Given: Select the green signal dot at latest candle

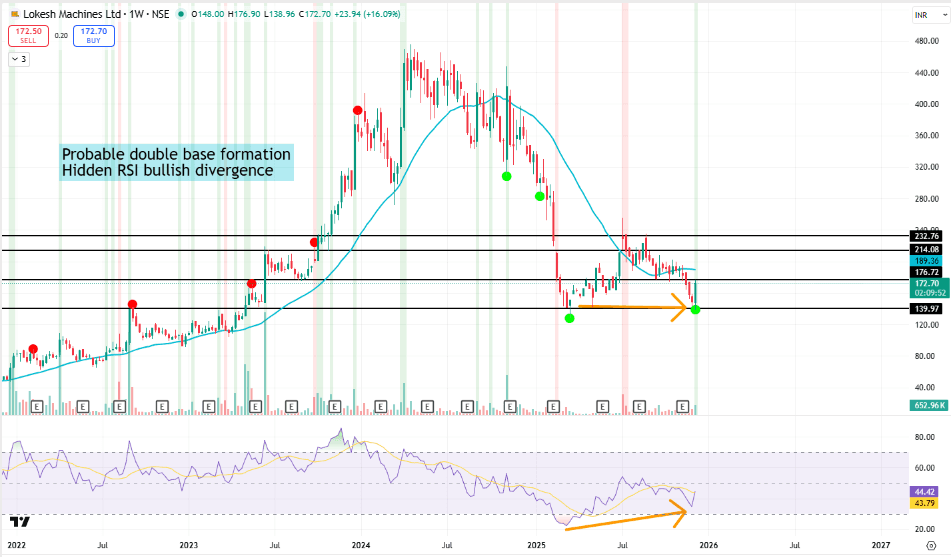Looking at the screenshot, I should tap(695, 309).
